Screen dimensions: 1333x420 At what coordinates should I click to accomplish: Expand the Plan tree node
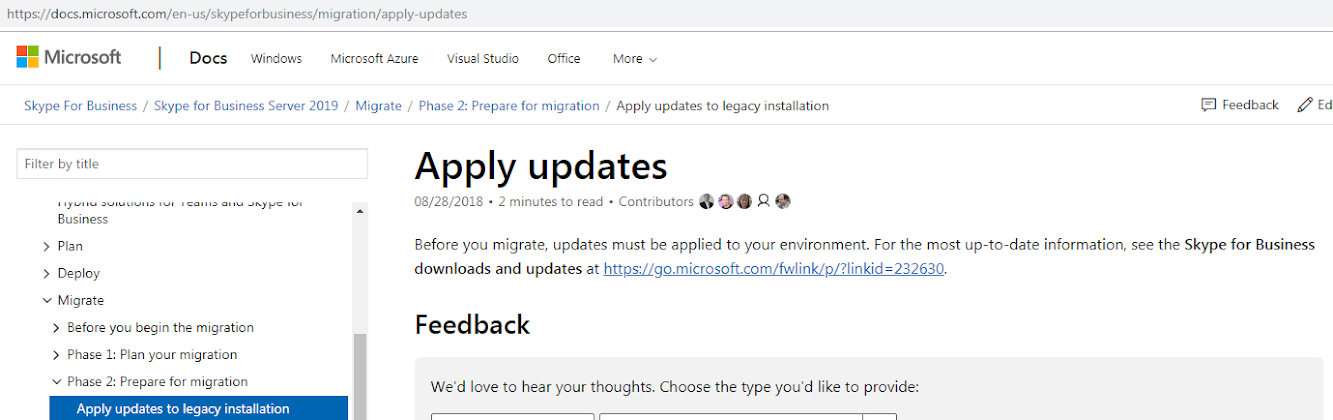(47, 246)
